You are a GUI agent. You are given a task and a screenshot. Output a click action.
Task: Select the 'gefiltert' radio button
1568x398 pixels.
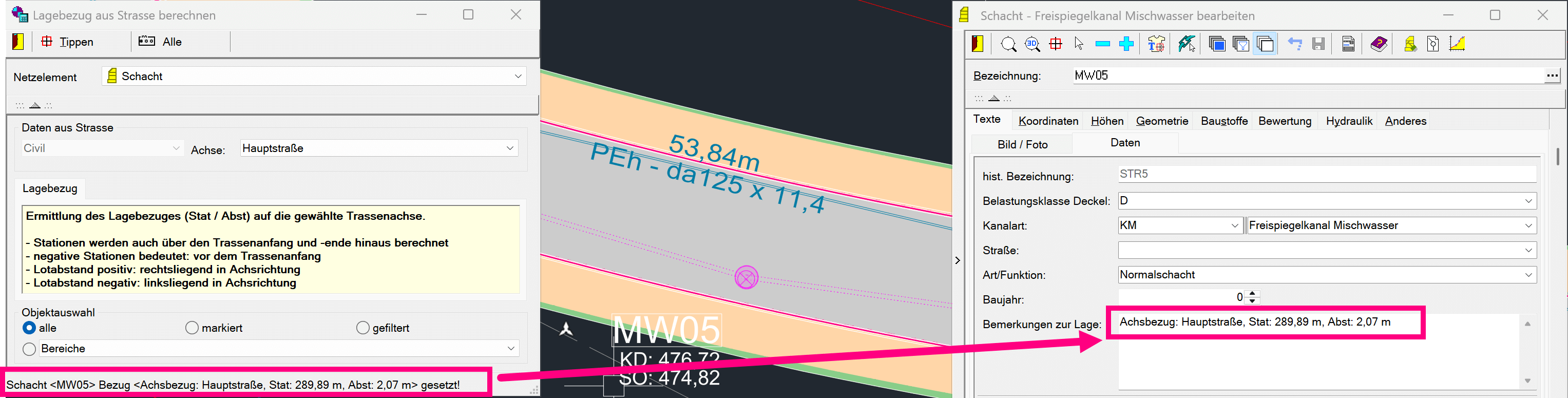coord(363,328)
